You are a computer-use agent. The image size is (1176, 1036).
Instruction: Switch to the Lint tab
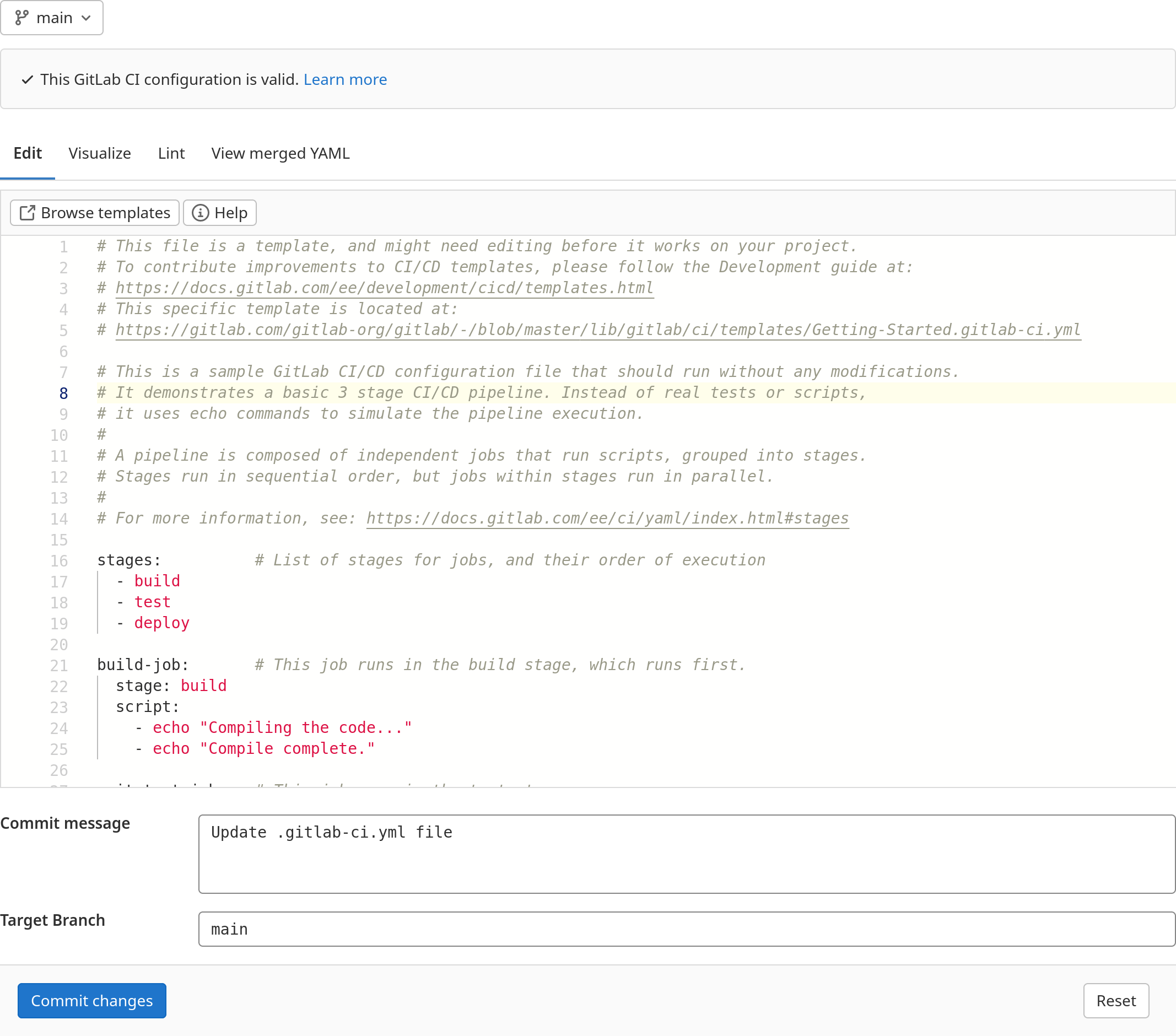point(171,153)
